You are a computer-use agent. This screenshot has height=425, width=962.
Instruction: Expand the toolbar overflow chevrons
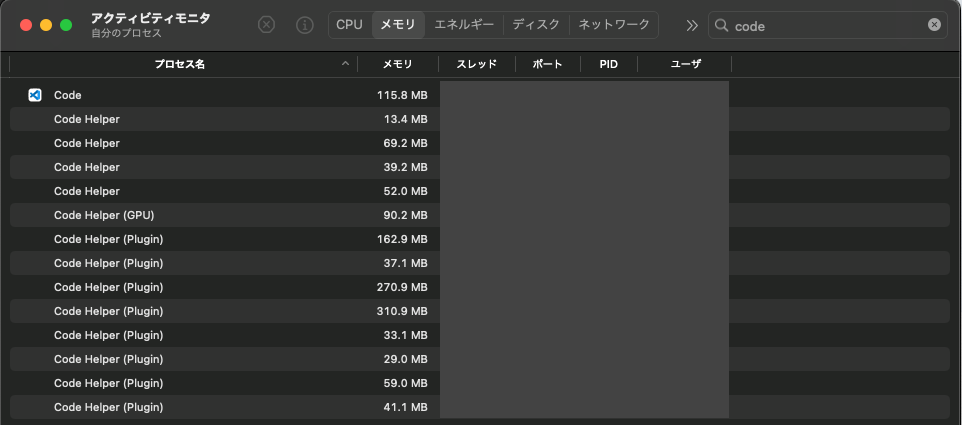pos(692,25)
